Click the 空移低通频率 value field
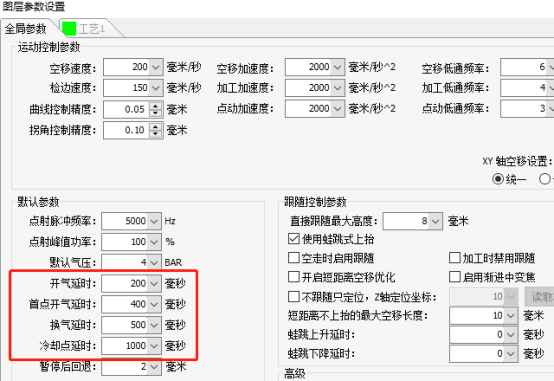 (x=524, y=67)
